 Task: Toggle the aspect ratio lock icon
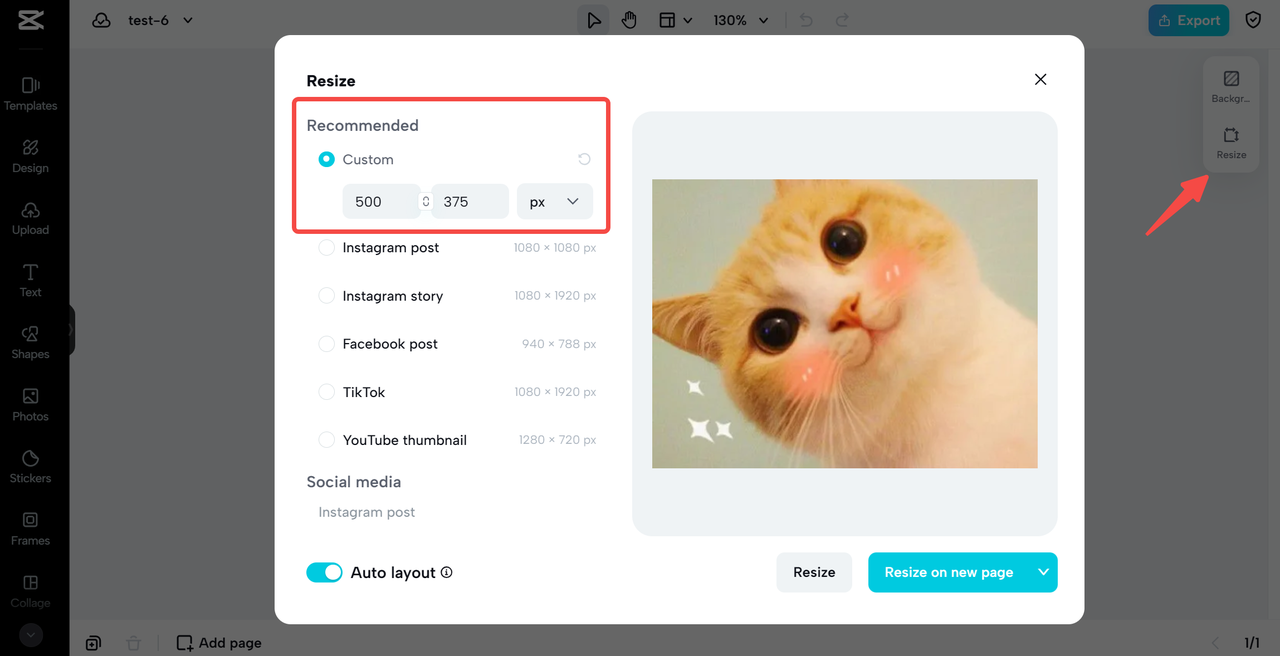(426, 201)
